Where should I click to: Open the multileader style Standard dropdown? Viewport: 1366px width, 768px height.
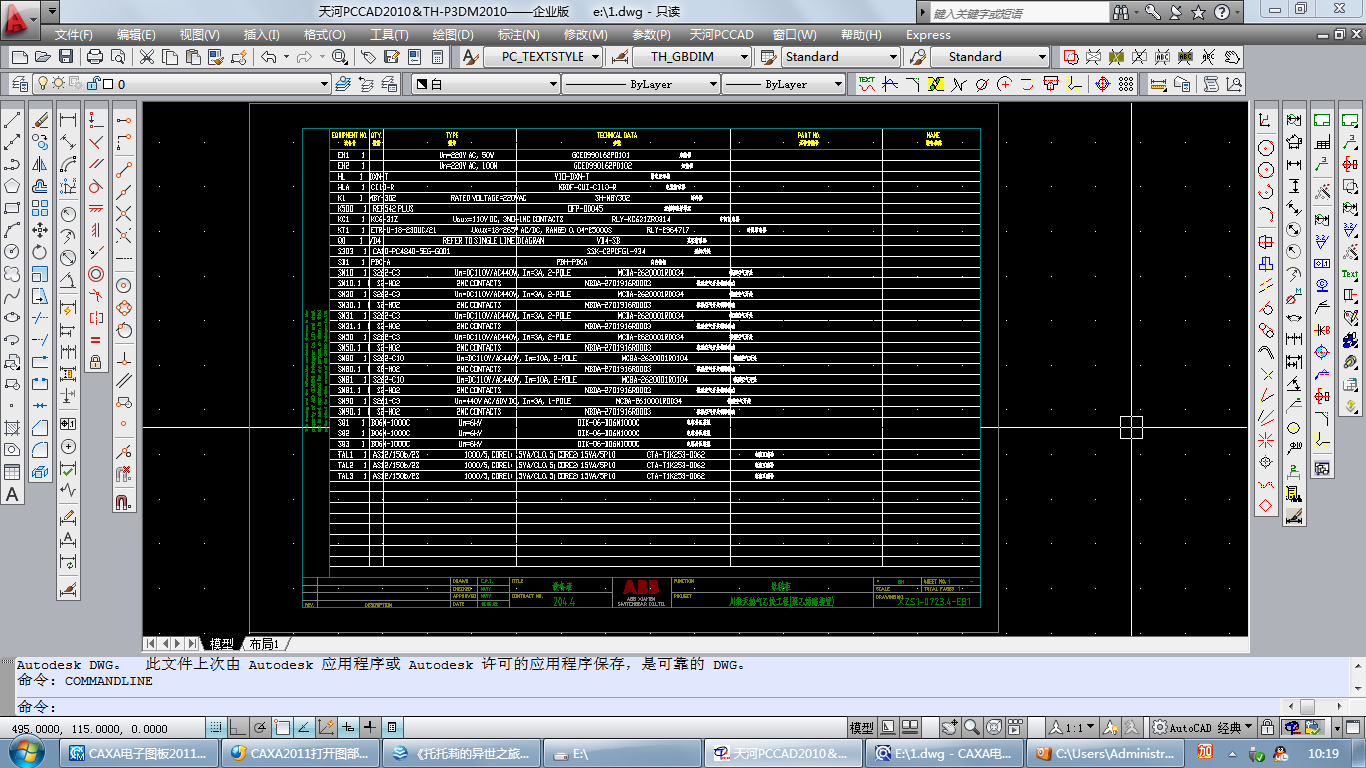coord(990,57)
